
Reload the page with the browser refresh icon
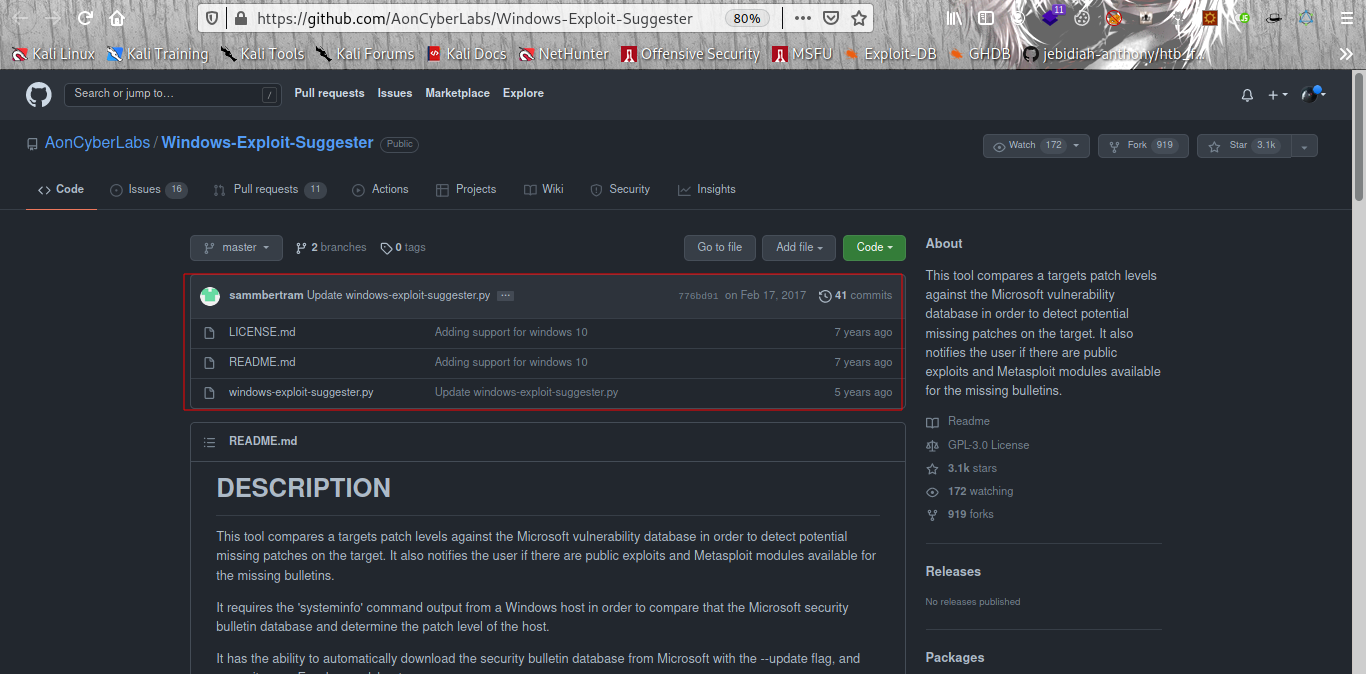pyautogui.click(x=85, y=18)
